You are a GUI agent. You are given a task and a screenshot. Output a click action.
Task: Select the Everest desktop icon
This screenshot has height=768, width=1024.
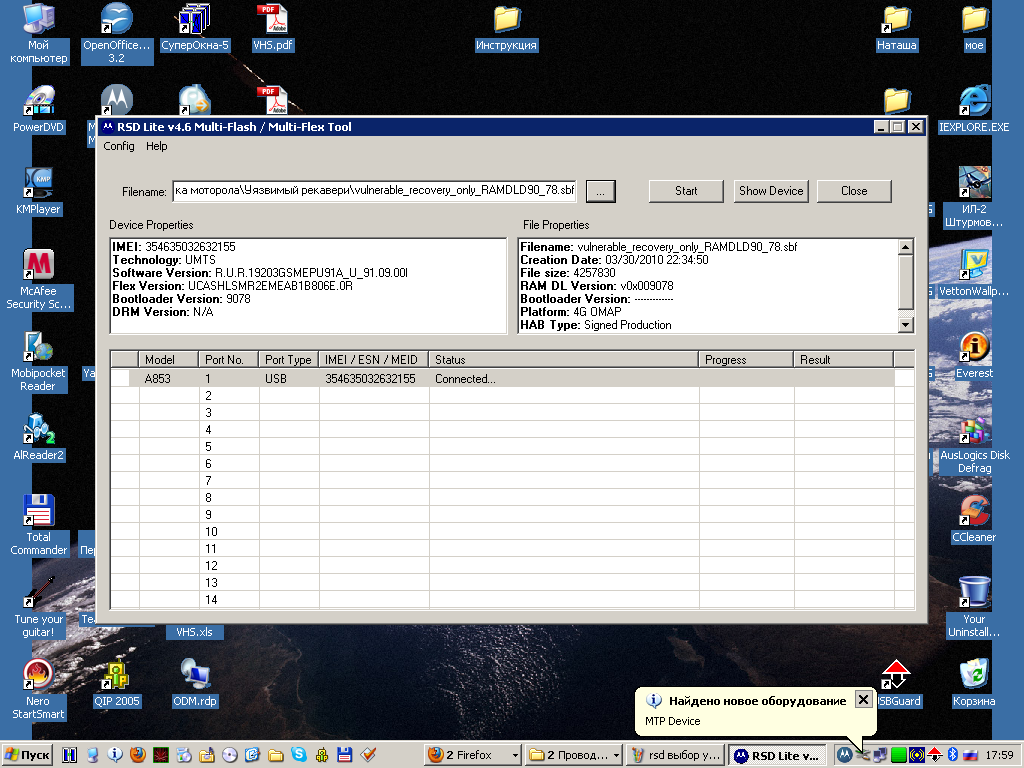[x=974, y=356]
